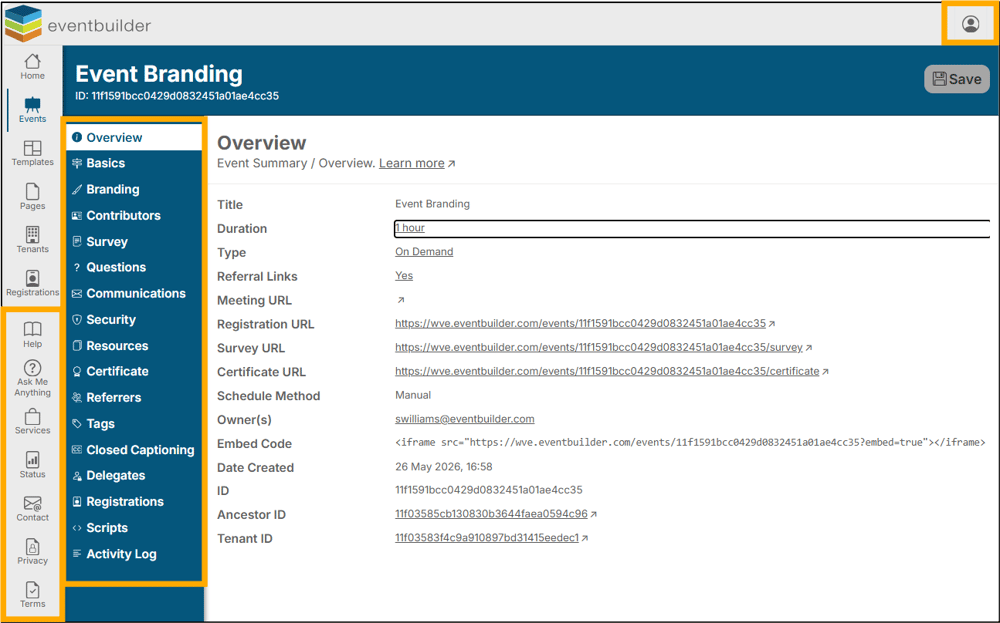This screenshot has height=623, width=1000.
Task: Open the Basics section
Action: click(x=134, y=163)
